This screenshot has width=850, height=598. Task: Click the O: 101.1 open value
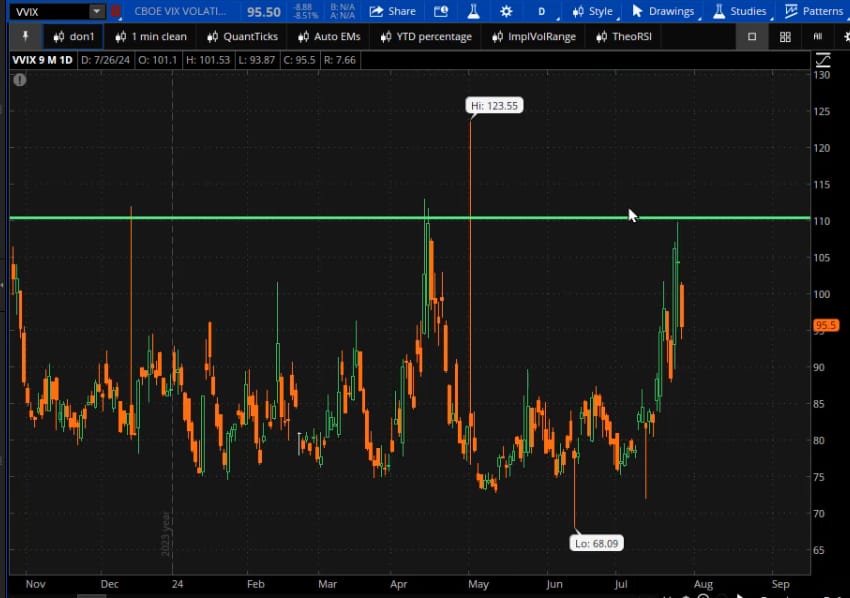(157, 60)
